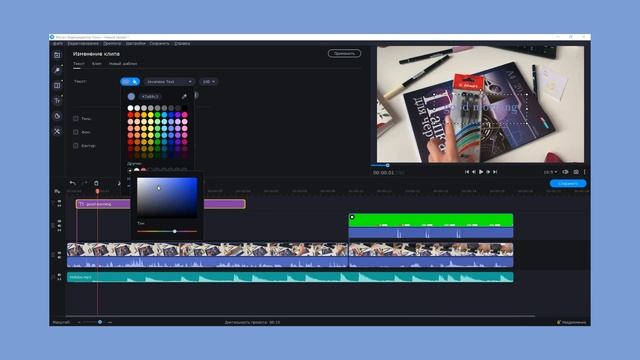Open the Редактирование menu
The image size is (640, 360).
coord(83,43)
